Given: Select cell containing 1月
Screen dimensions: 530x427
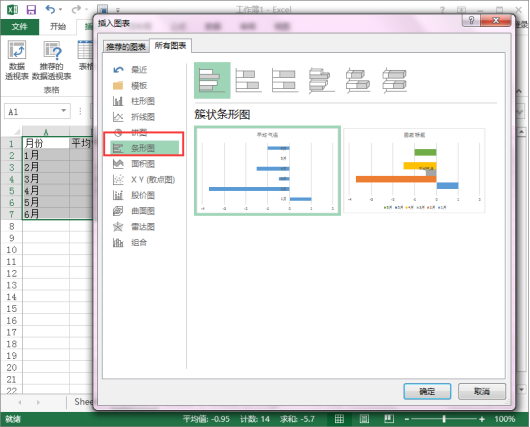Looking at the screenshot, I should [46, 155].
